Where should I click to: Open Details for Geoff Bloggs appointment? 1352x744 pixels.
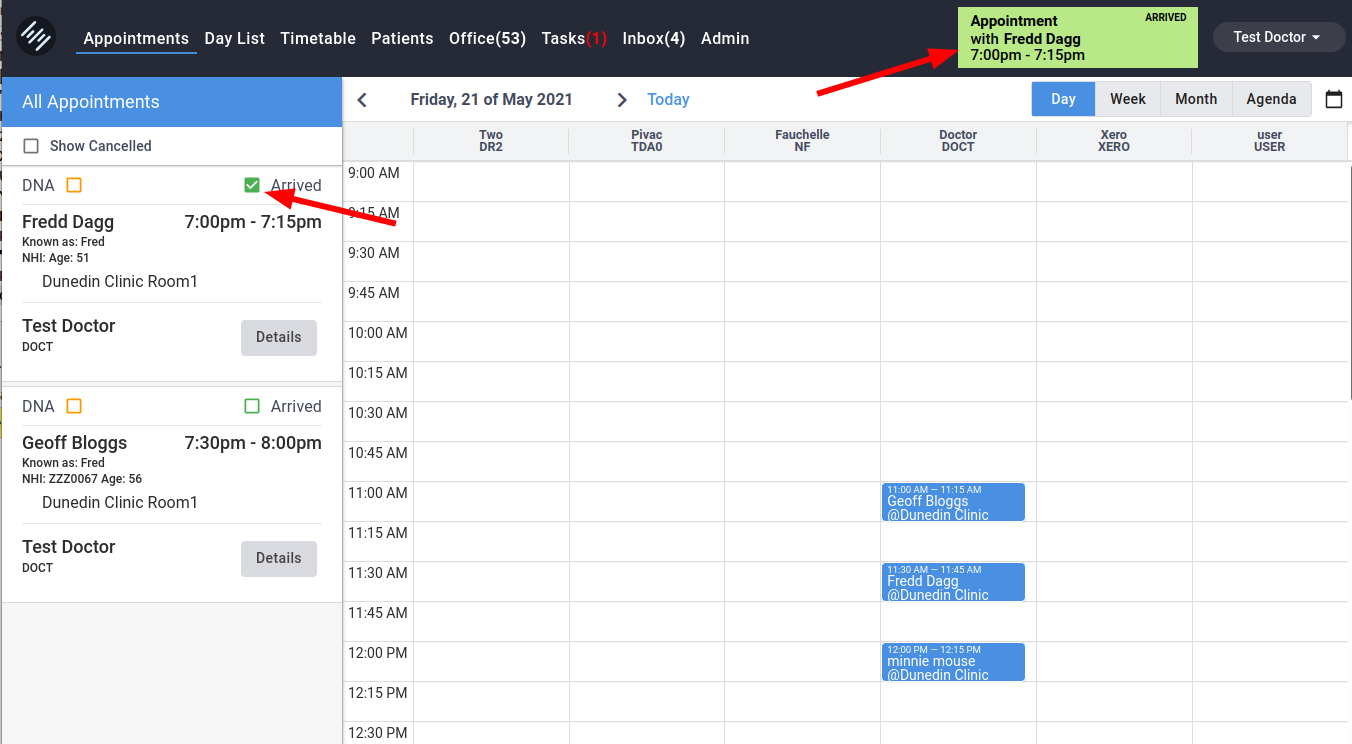tap(278, 559)
